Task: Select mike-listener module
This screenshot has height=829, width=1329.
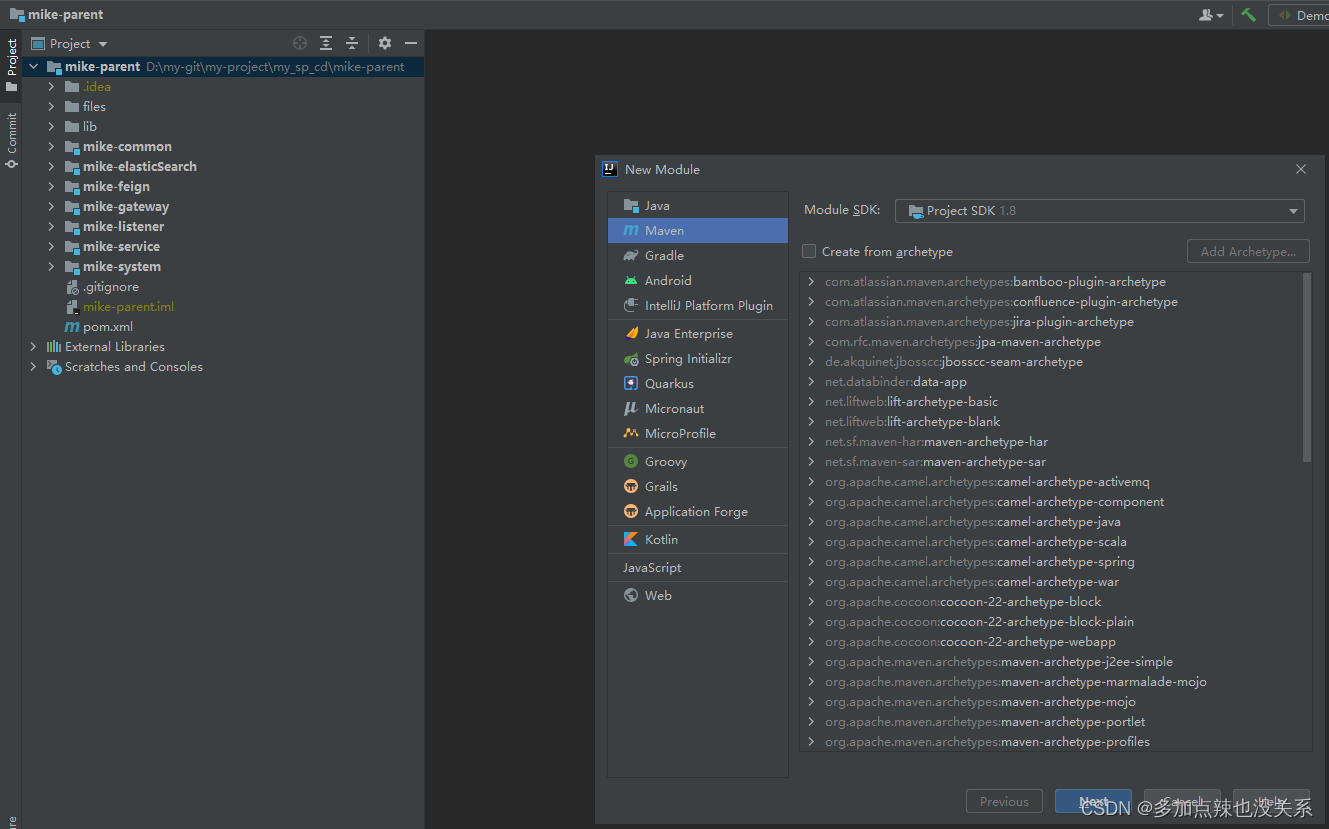Action: point(124,226)
